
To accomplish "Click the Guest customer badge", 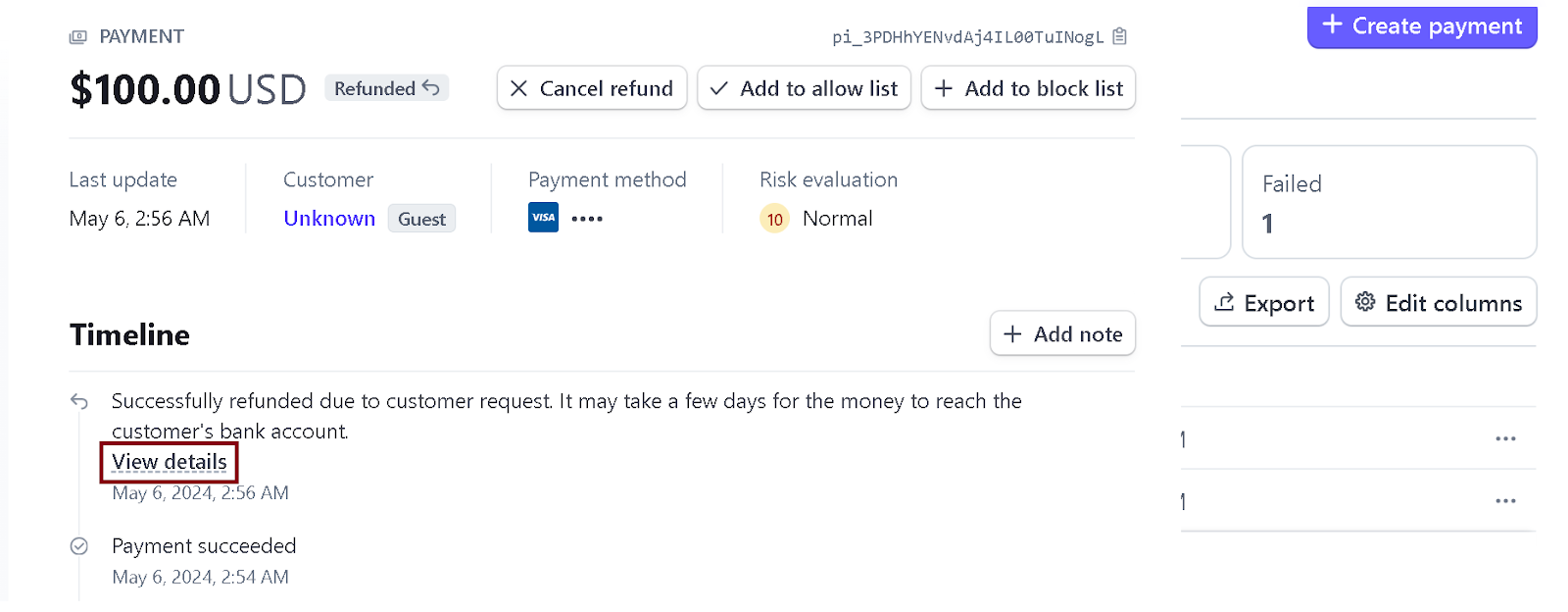I will 421,219.
